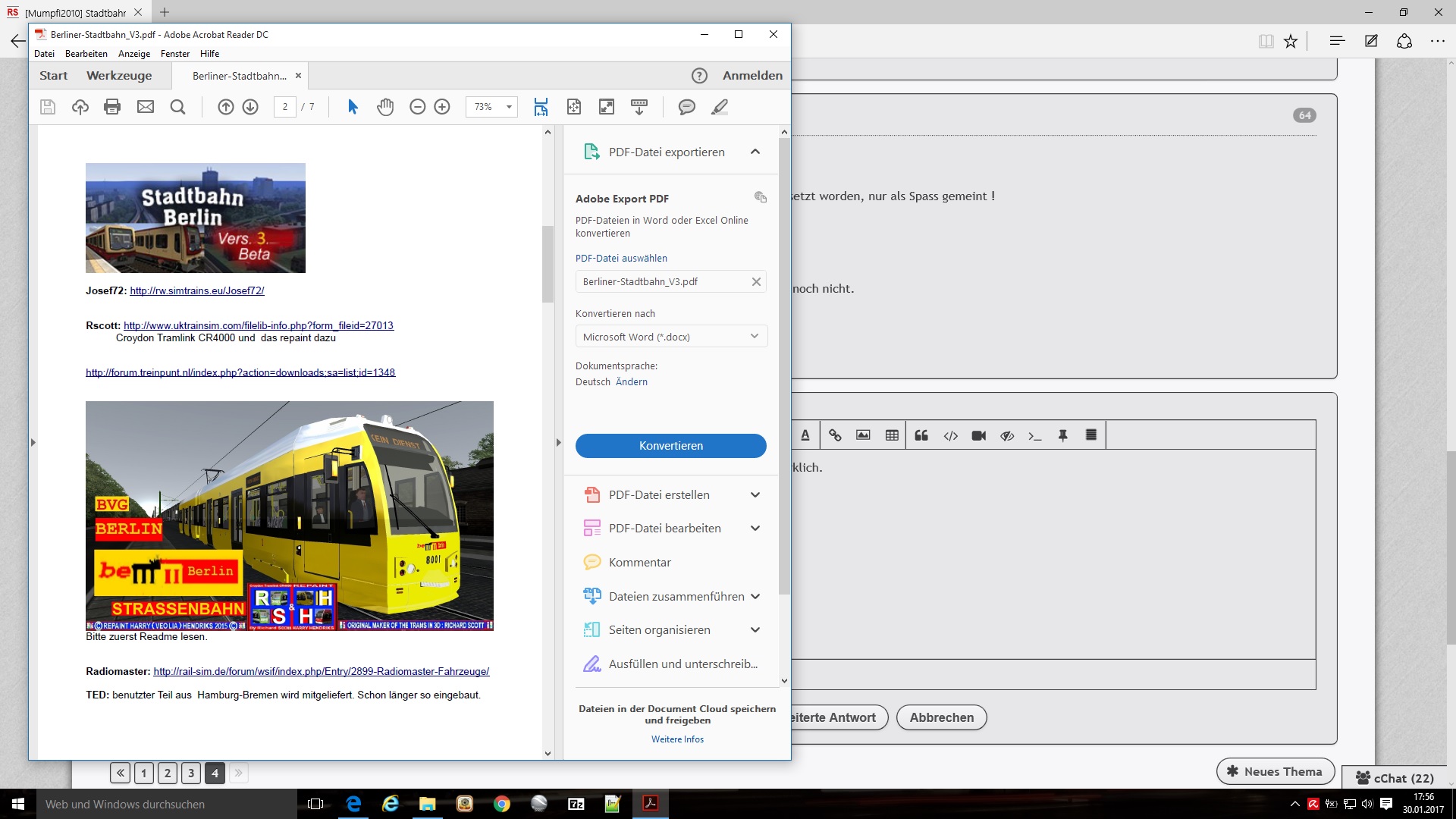Zoom in with the plus circle icon
Viewport: 1456px width, 819px height.
(x=442, y=107)
